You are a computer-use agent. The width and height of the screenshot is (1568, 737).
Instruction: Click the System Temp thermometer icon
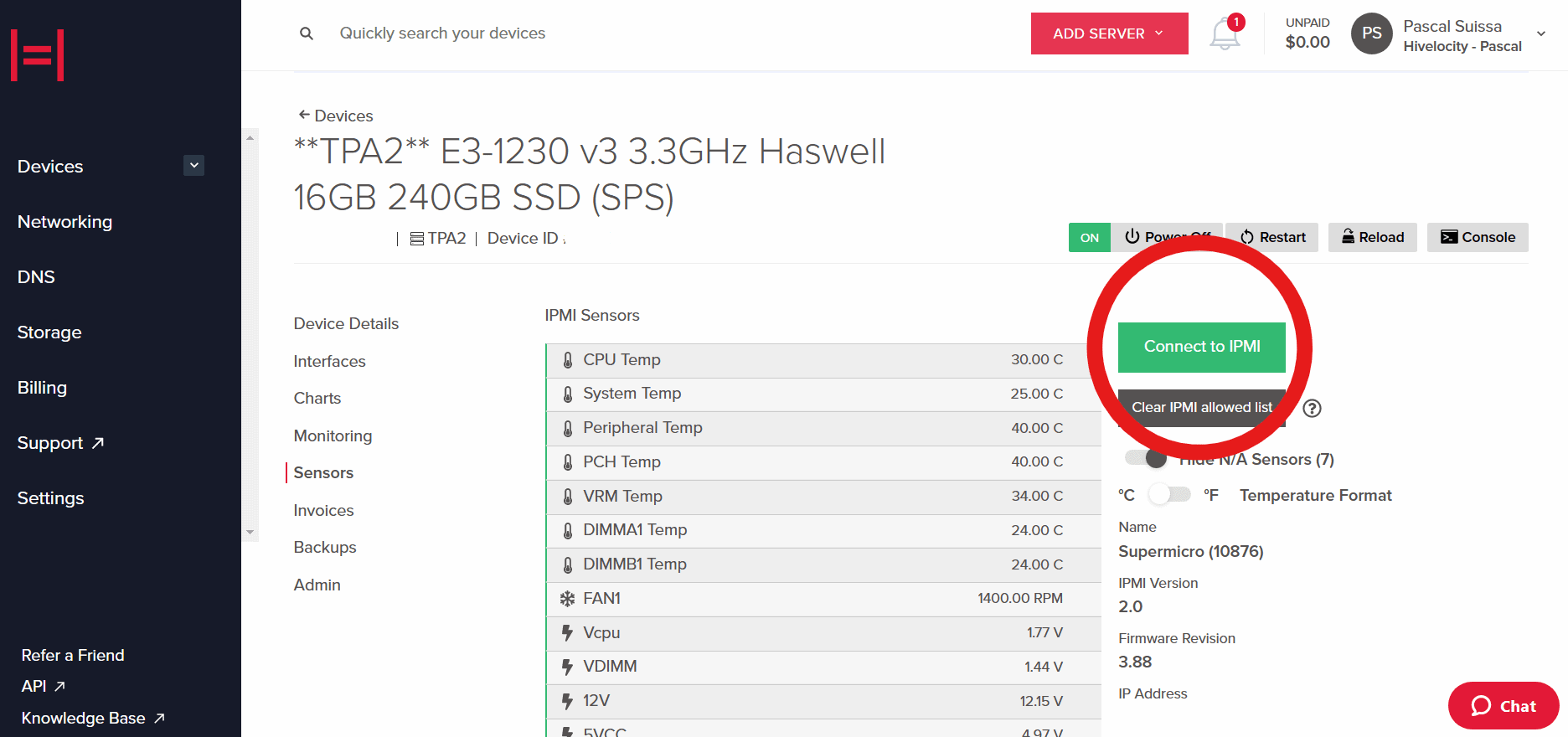tap(568, 394)
